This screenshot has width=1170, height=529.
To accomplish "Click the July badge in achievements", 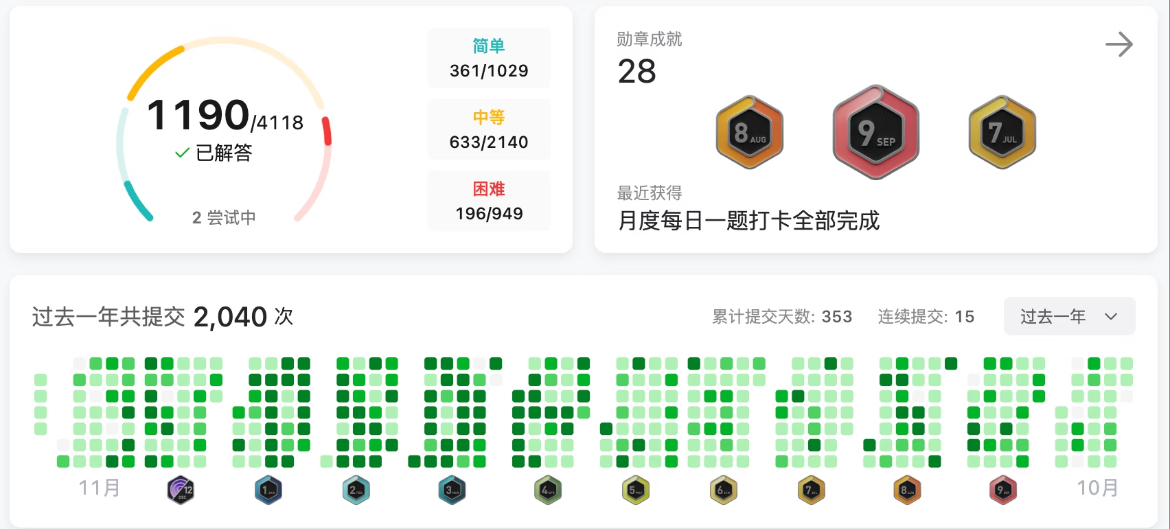I will tap(1002, 132).
